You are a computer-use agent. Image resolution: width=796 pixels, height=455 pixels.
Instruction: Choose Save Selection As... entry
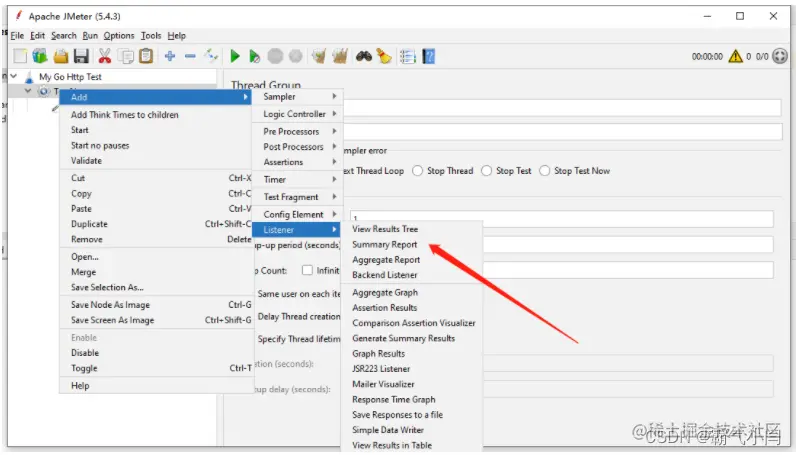pos(107,287)
